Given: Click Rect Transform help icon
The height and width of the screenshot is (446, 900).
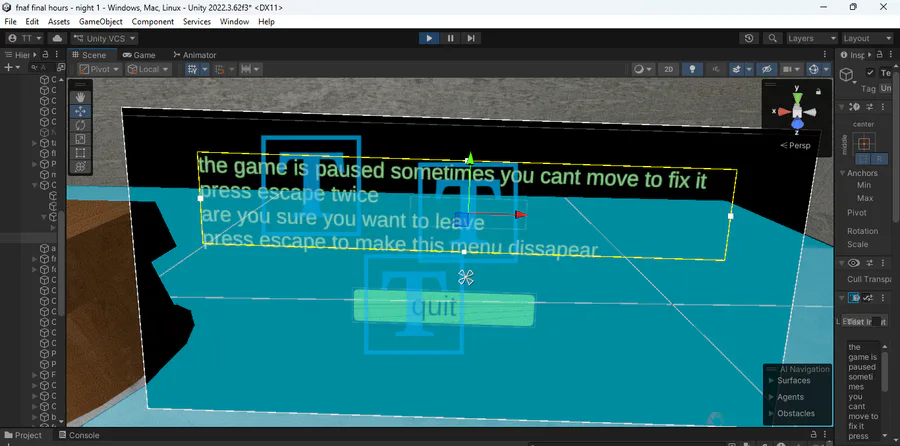Looking at the screenshot, I should 855,107.
